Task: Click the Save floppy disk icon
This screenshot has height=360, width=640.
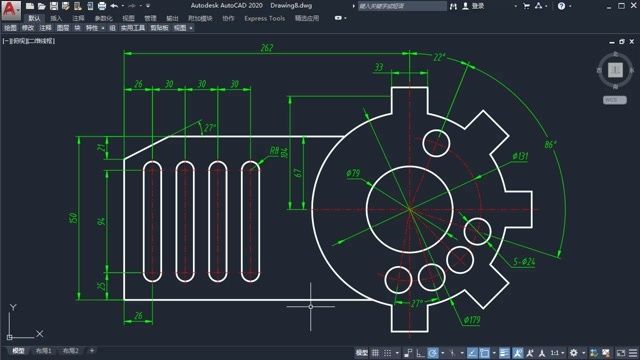Action: (53, 6)
